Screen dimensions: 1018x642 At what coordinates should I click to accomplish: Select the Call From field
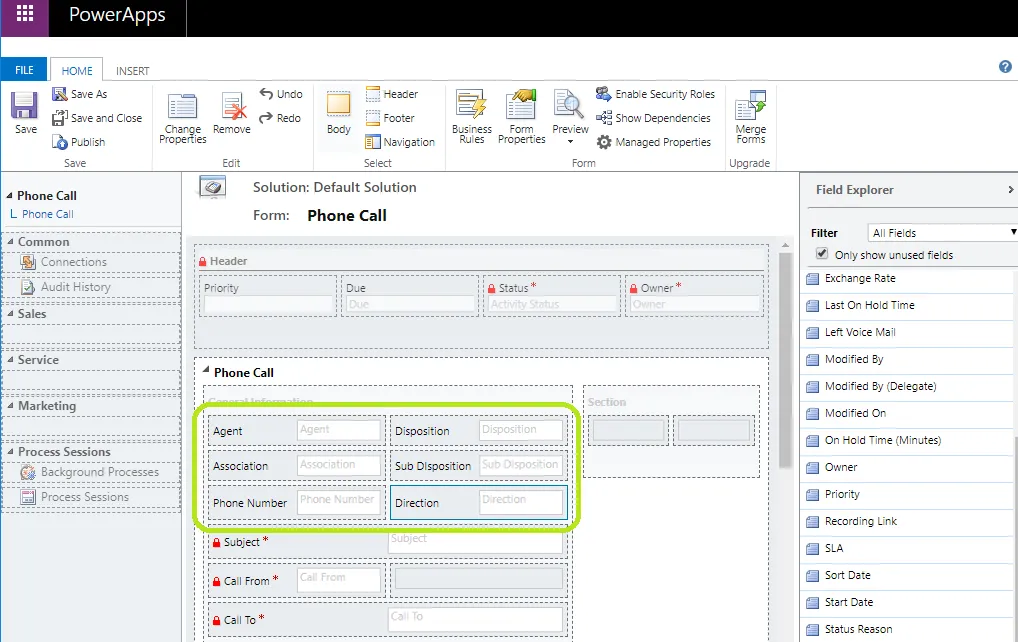297,580
